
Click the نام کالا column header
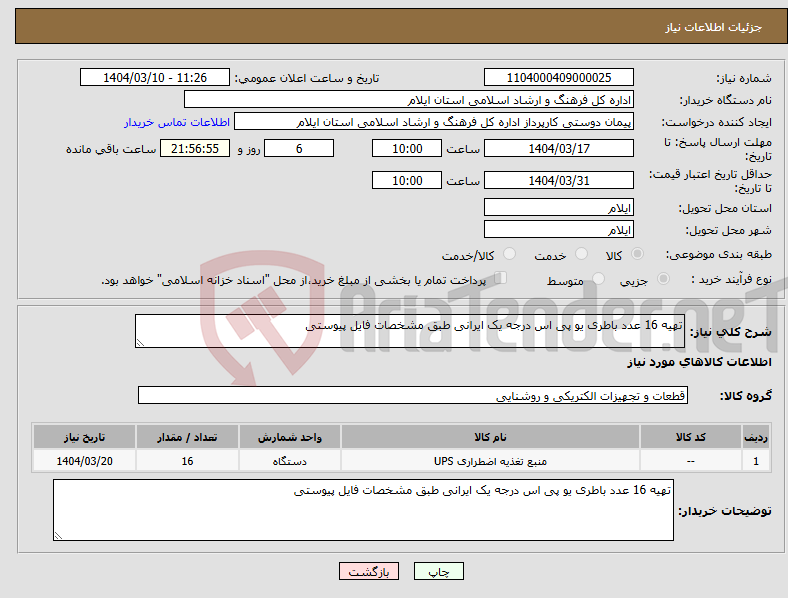tap(490, 437)
